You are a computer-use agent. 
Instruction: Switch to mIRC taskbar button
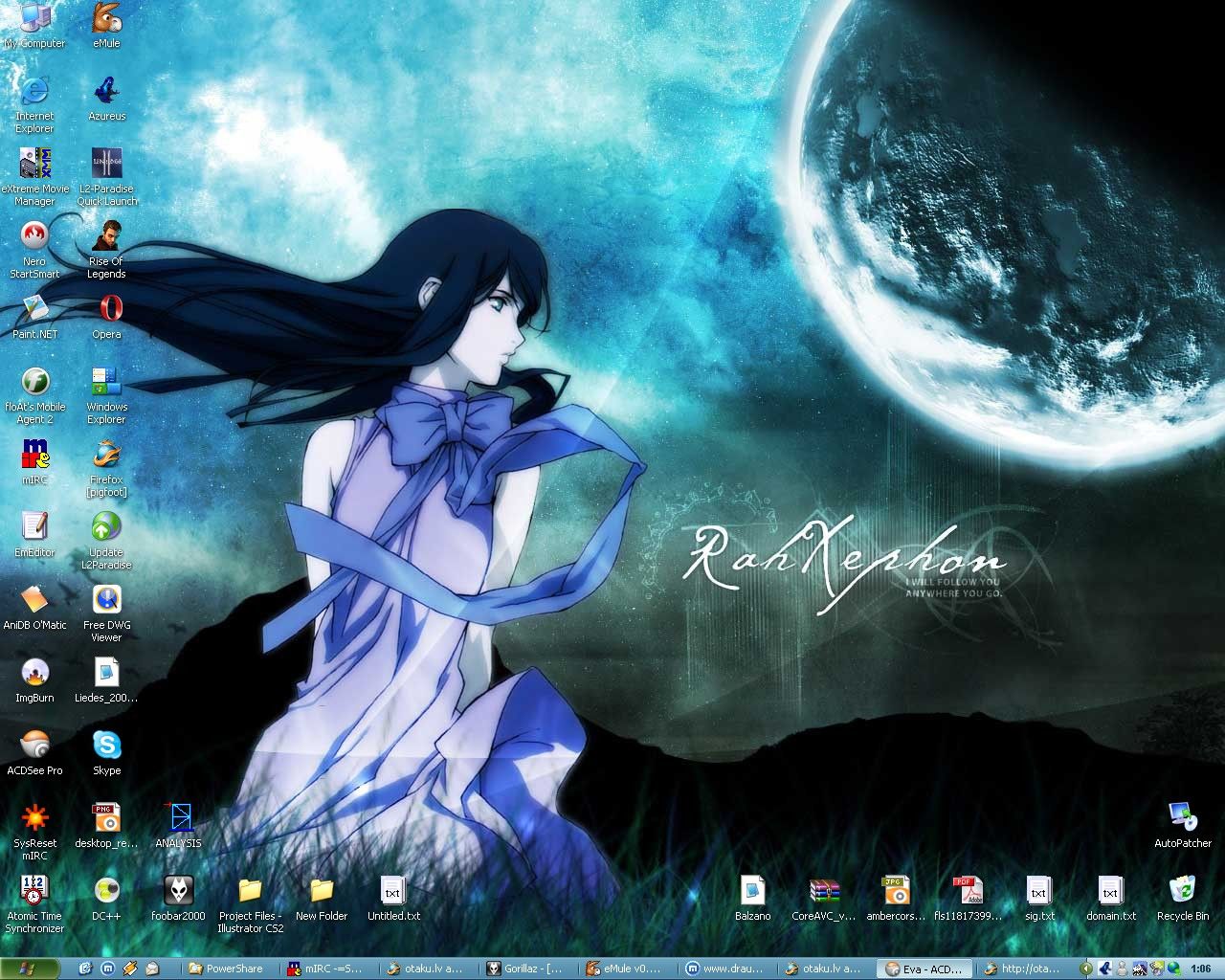[329, 968]
